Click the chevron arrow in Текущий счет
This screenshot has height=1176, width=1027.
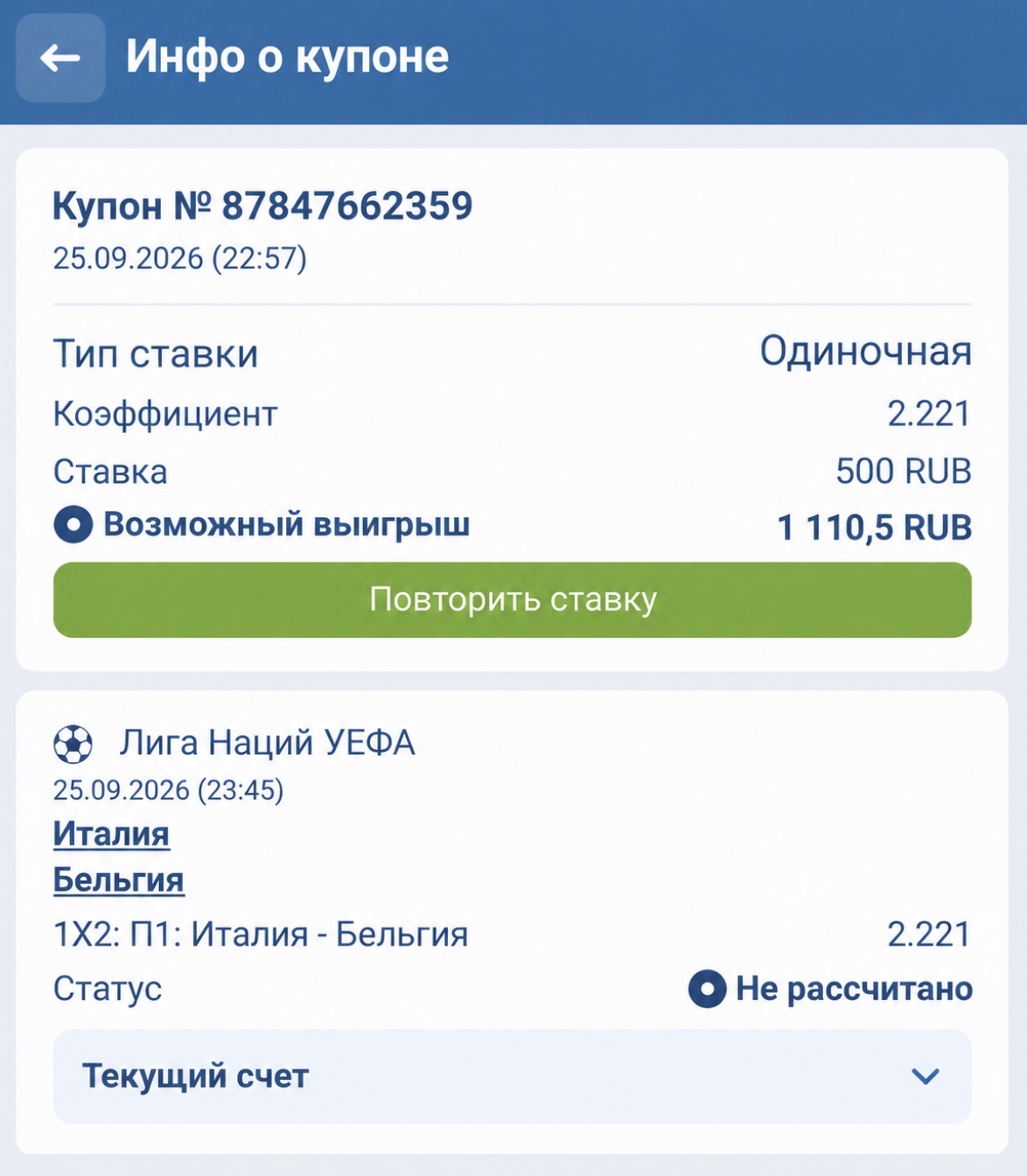click(926, 1076)
